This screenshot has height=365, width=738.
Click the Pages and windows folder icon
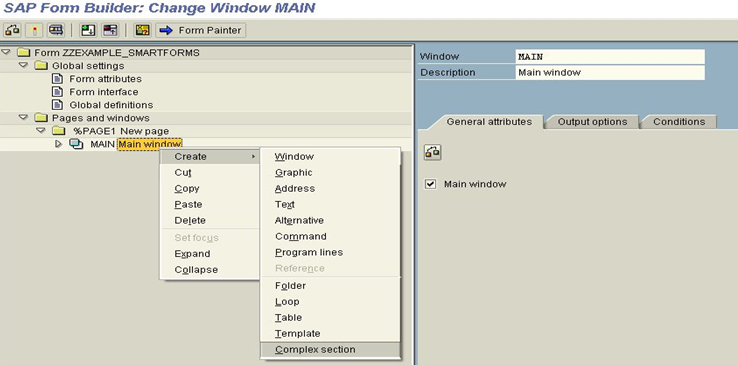pyautogui.click(x=41, y=118)
